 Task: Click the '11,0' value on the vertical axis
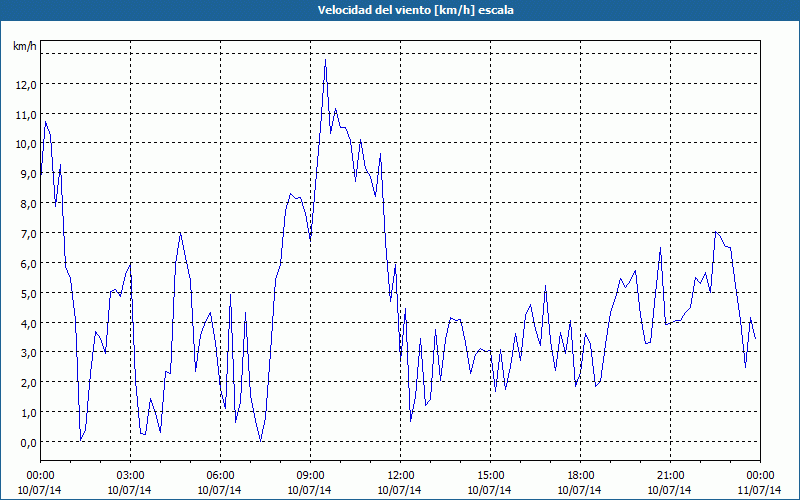coord(26,115)
